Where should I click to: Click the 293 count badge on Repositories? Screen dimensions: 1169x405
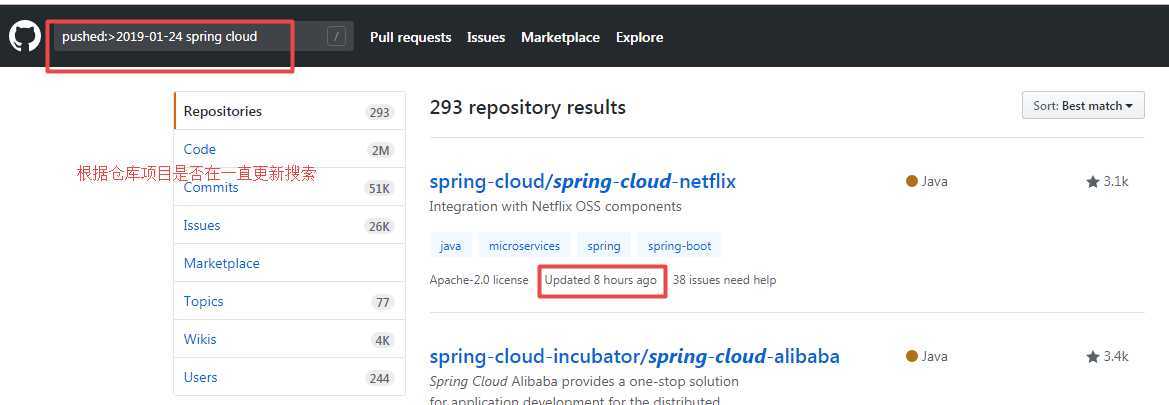pyautogui.click(x=379, y=113)
